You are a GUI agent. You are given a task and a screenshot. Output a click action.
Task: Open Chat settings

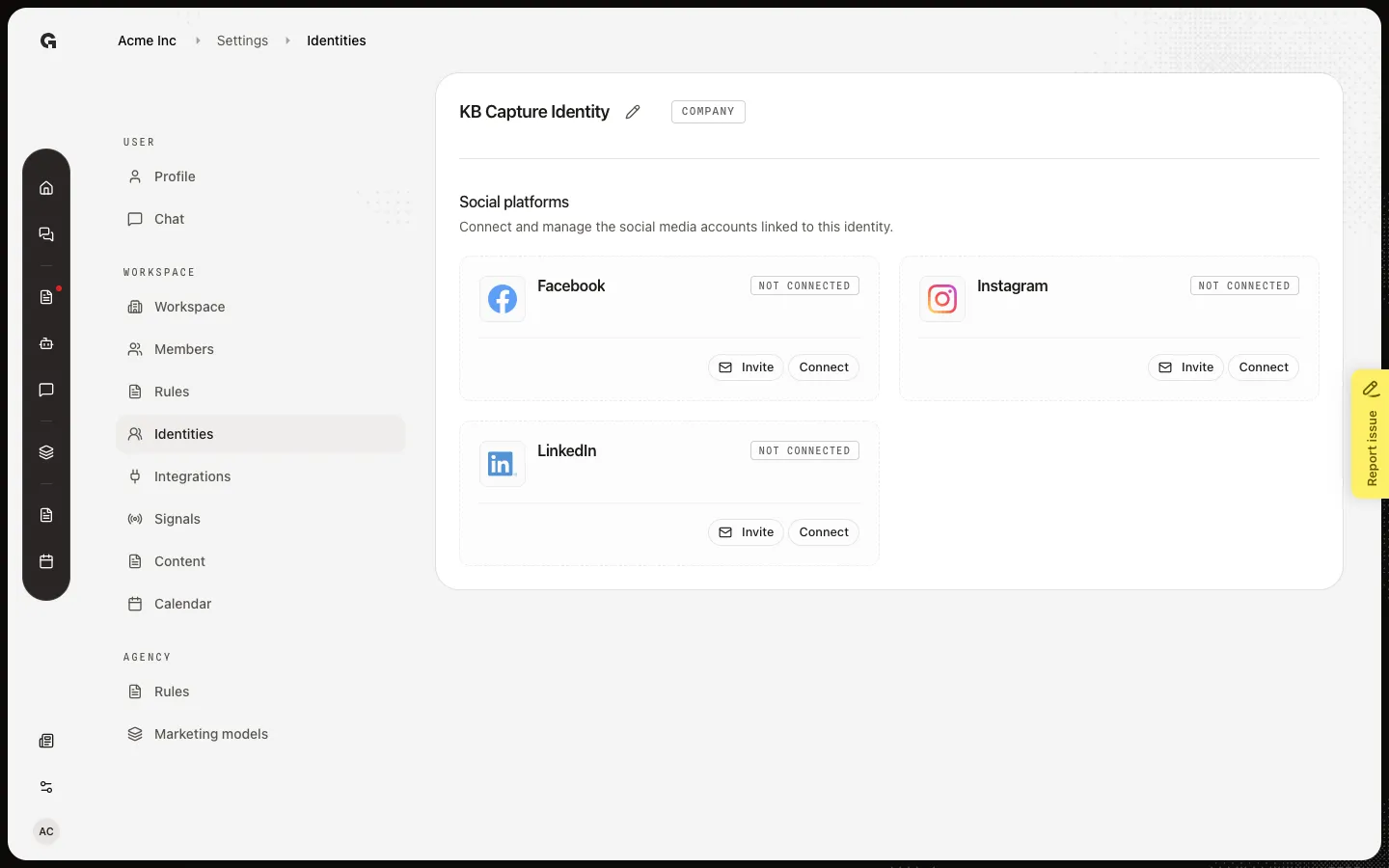pyautogui.click(x=260, y=219)
